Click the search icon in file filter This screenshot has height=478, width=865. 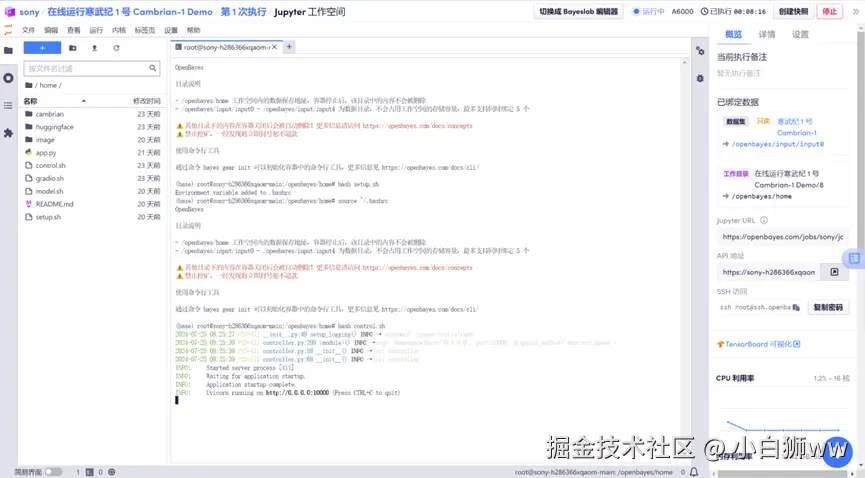coord(153,68)
